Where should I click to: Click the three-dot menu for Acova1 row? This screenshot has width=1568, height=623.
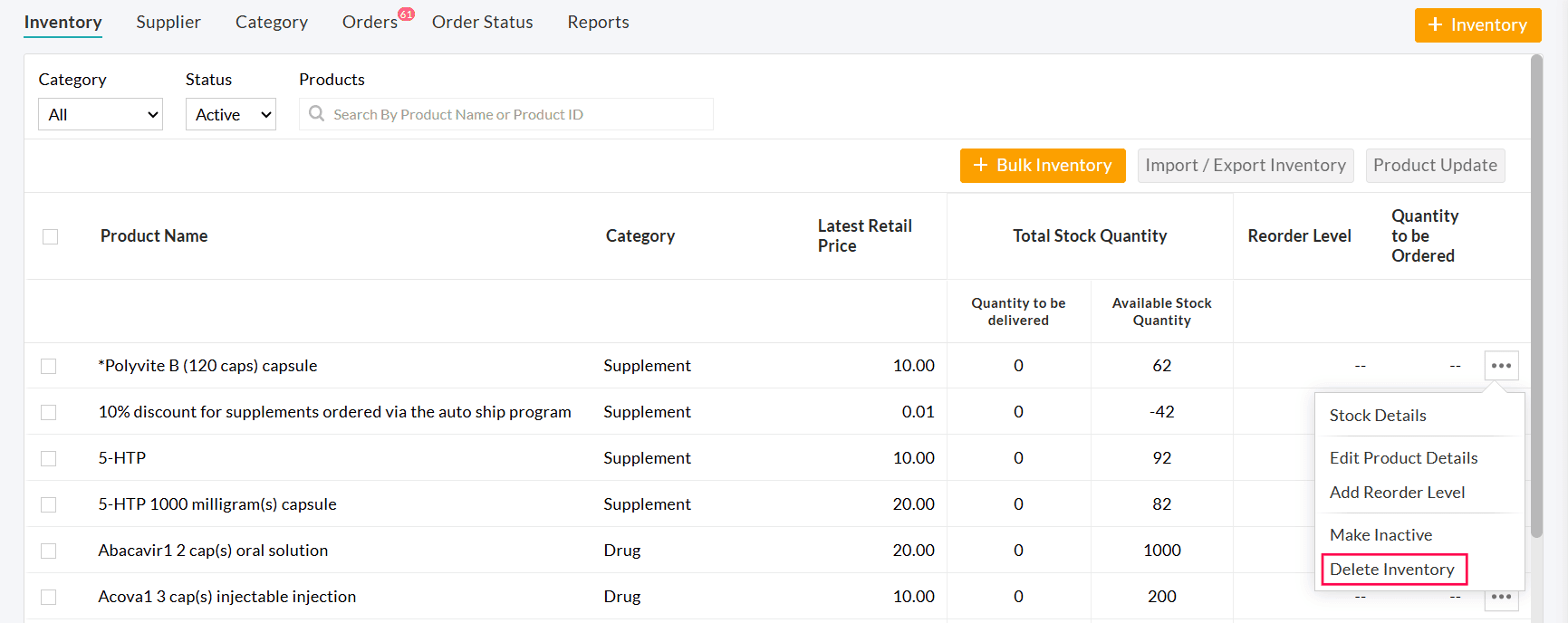coord(1501,598)
